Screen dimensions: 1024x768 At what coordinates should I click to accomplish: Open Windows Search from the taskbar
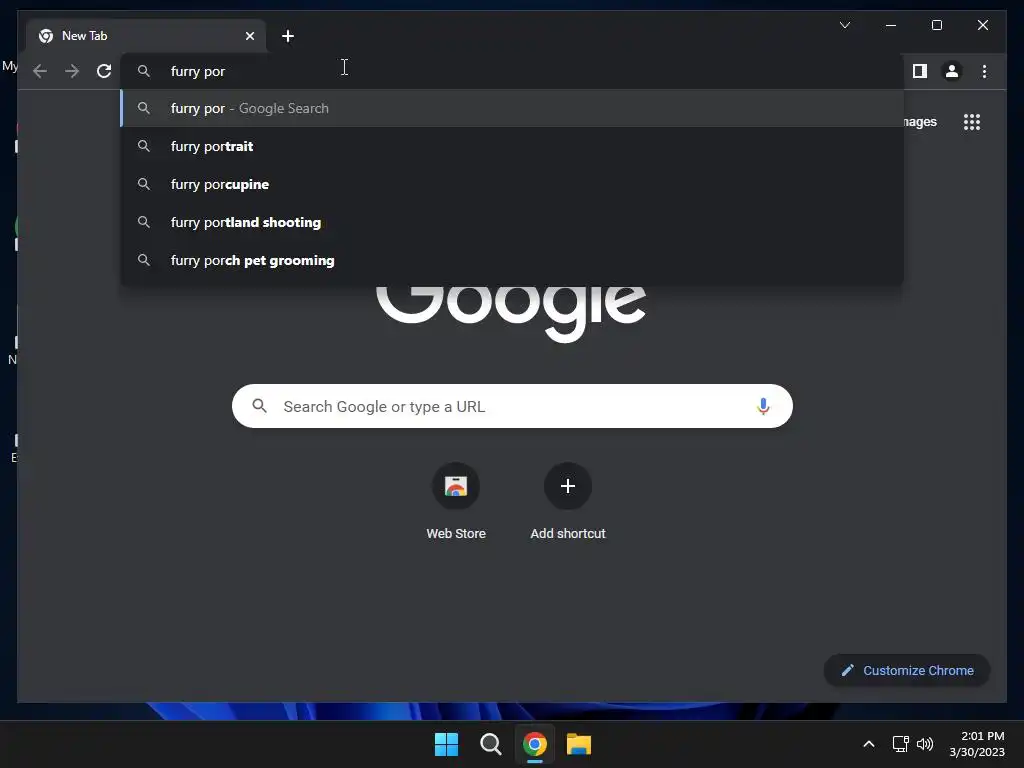point(490,744)
